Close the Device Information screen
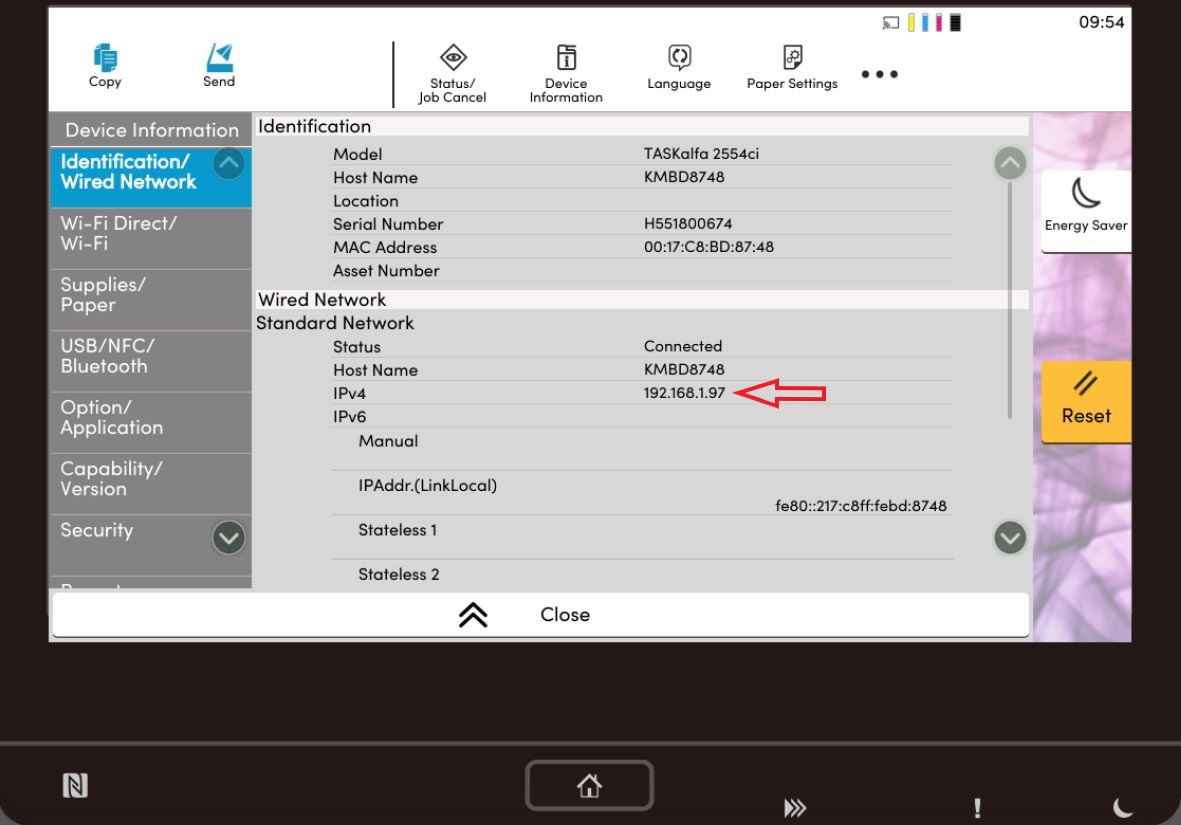Screen dimensions: 1181x825 pos(566,614)
